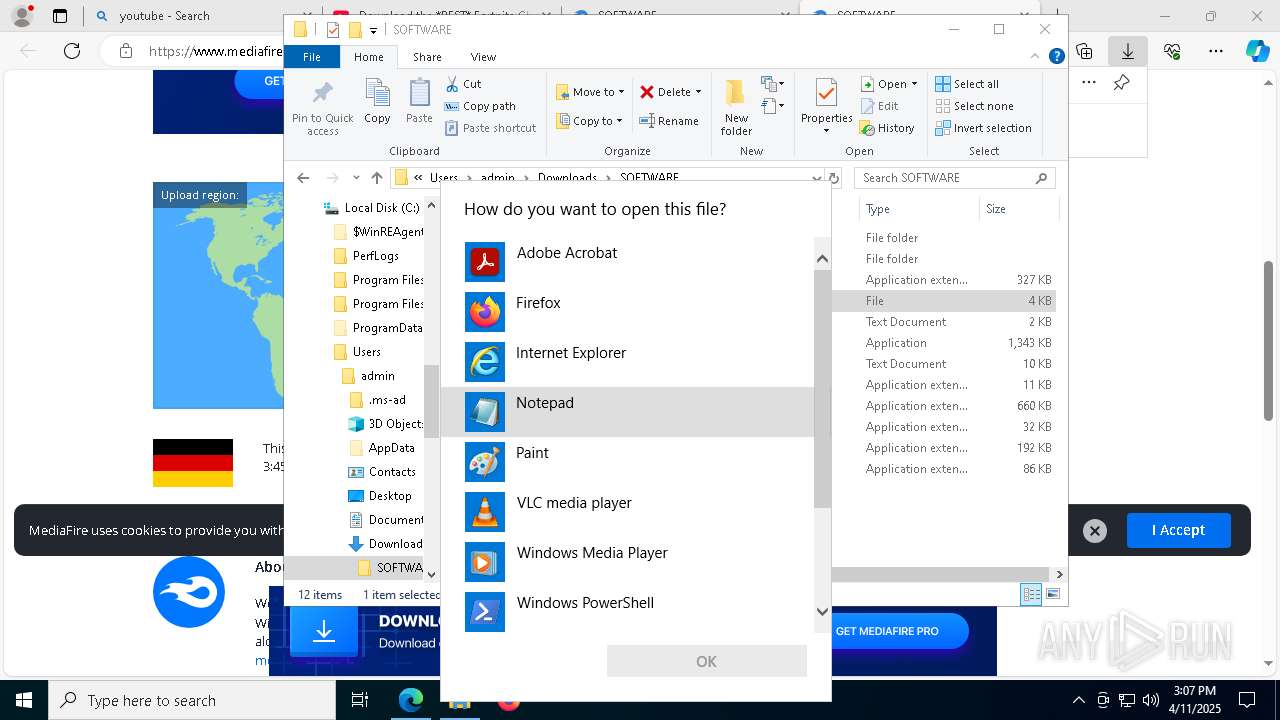Choose Windows PowerShell
The height and width of the screenshot is (720, 1280).
(x=627, y=612)
